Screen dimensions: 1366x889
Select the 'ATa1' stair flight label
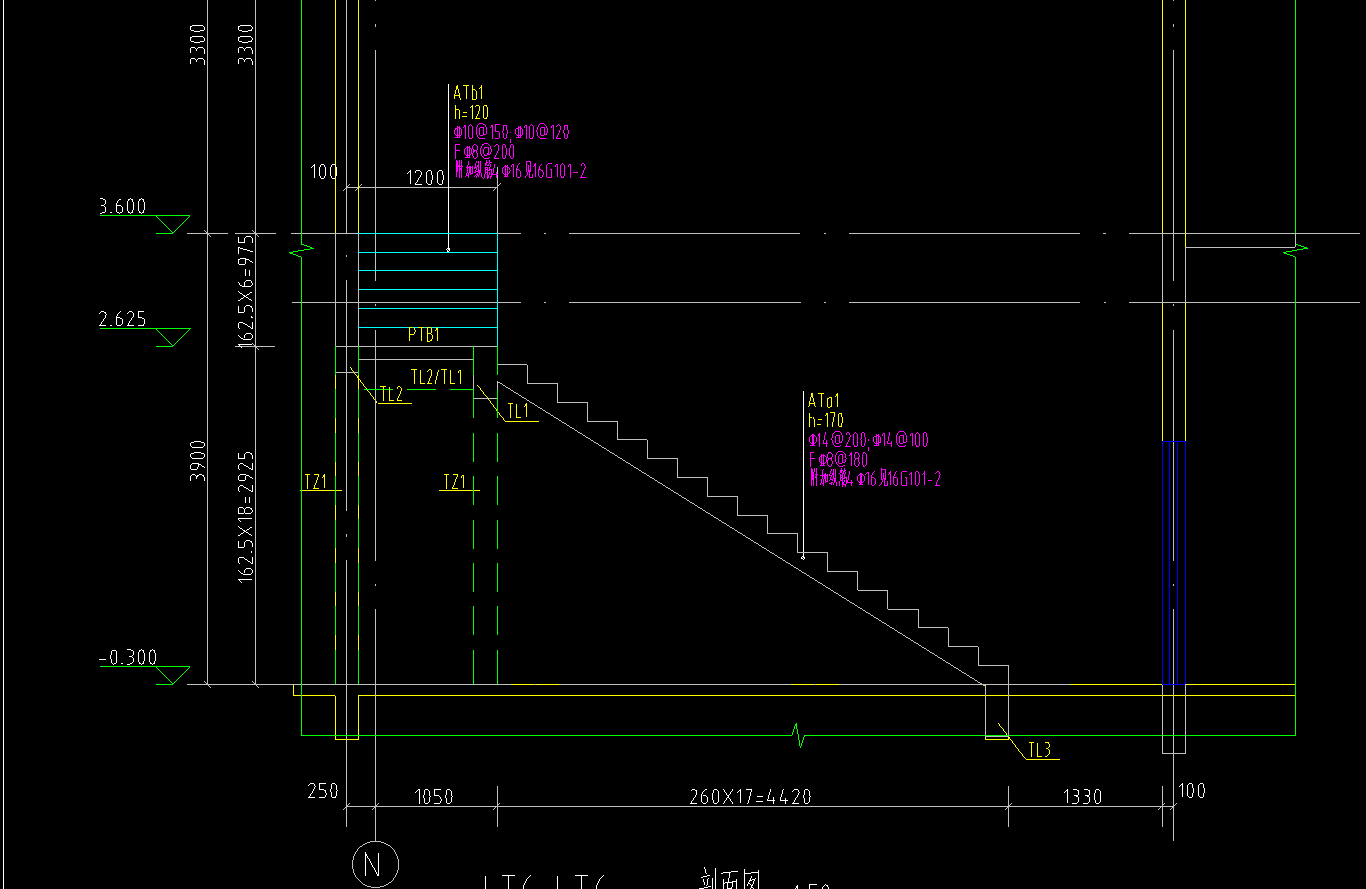coord(824,401)
